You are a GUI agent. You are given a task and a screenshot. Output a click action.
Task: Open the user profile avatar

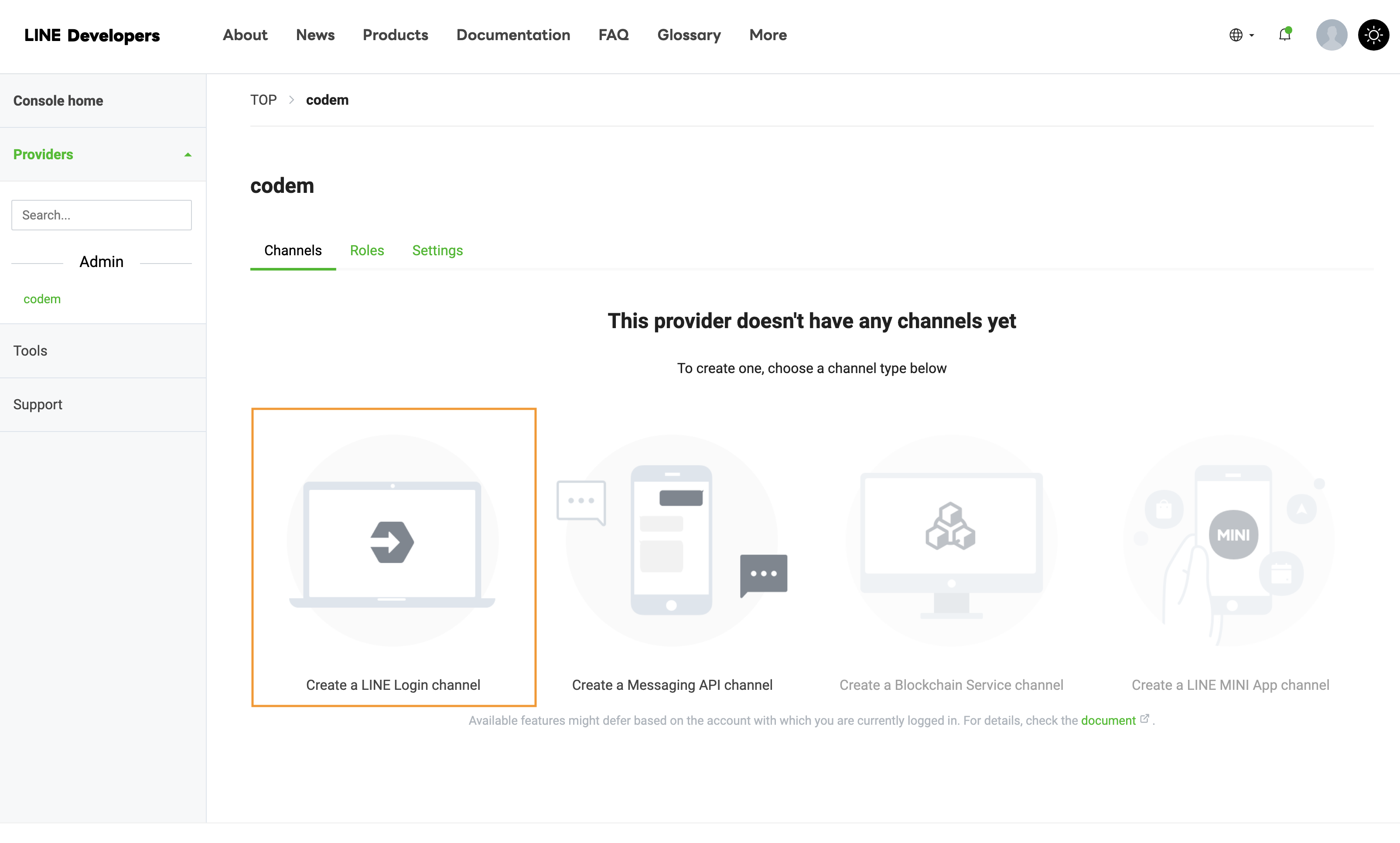[1331, 34]
